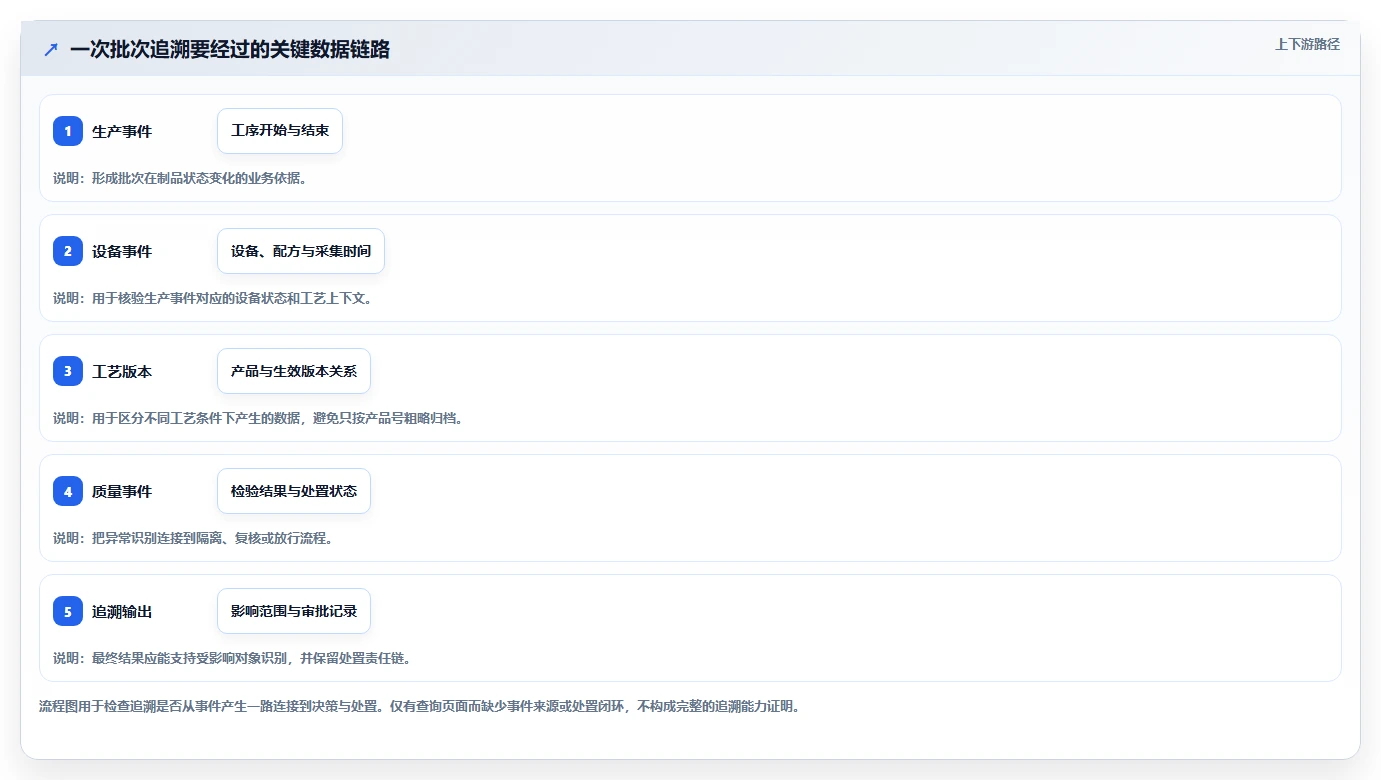1381x780 pixels.
Task: Click the step 5 number badge
Action: [x=68, y=611]
